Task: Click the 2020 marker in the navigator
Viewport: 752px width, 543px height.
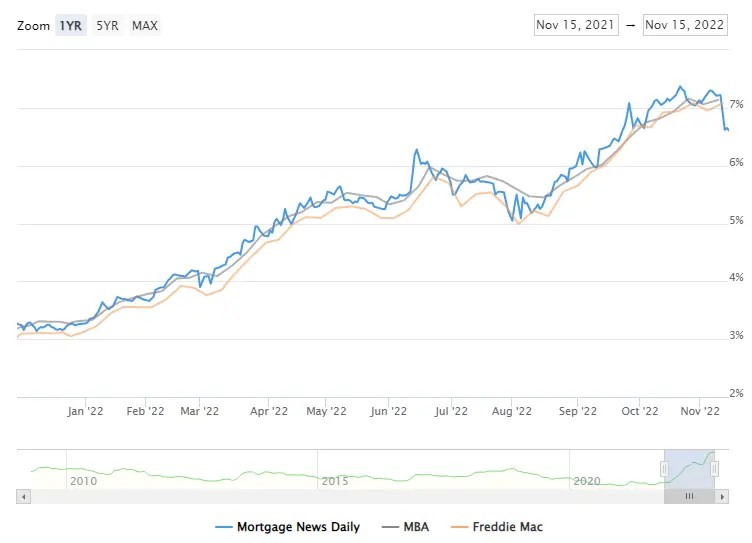Action: [x=587, y=481]
